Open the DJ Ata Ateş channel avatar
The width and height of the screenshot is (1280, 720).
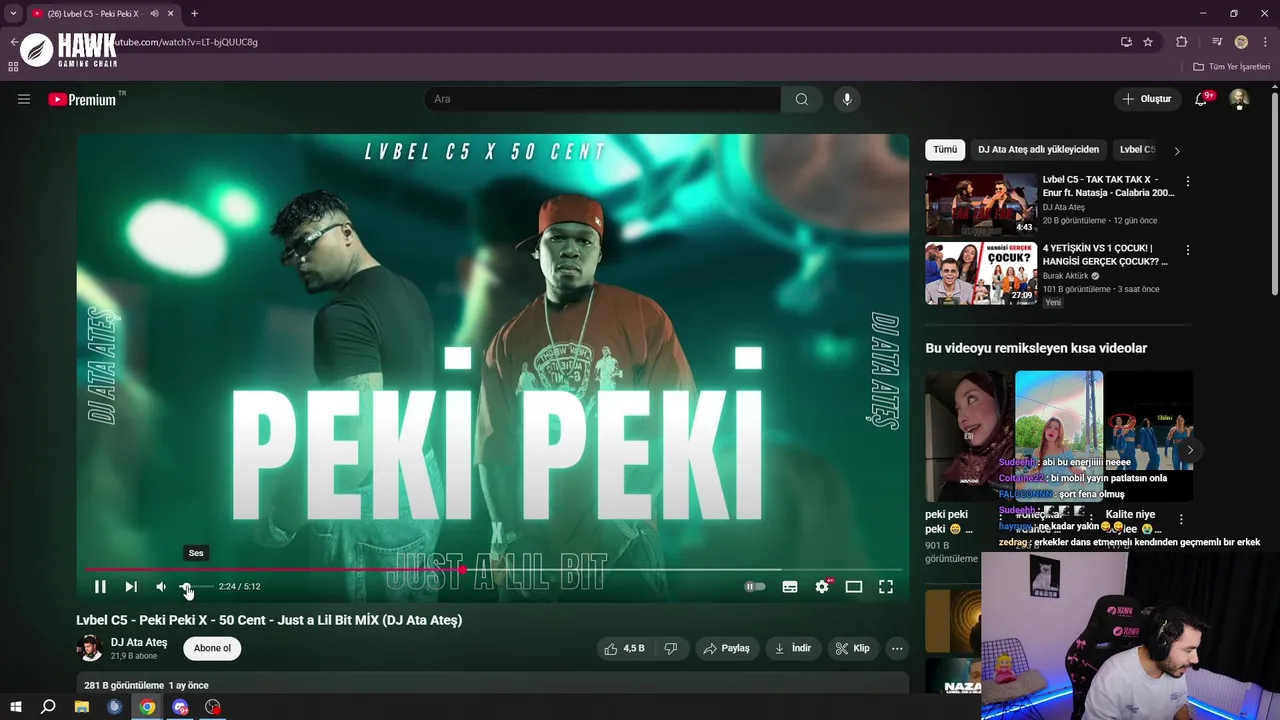[x=90, y=648]
